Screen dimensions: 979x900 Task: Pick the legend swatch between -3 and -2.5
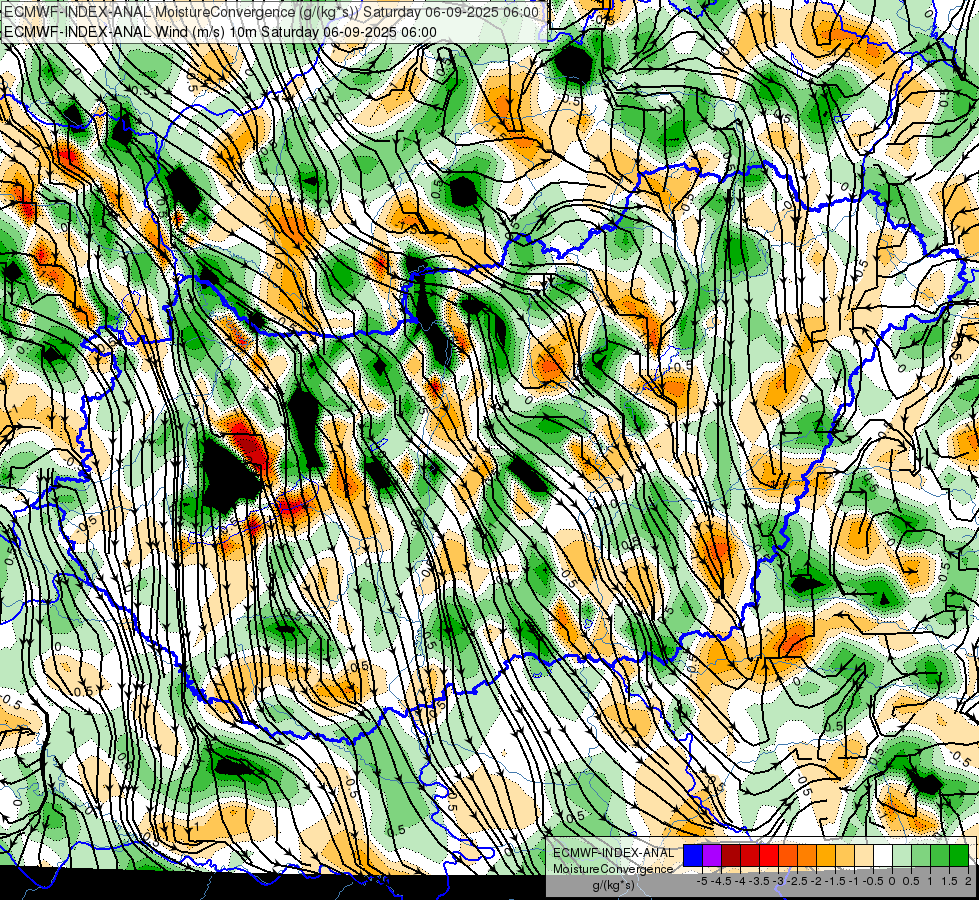point(788,856)
